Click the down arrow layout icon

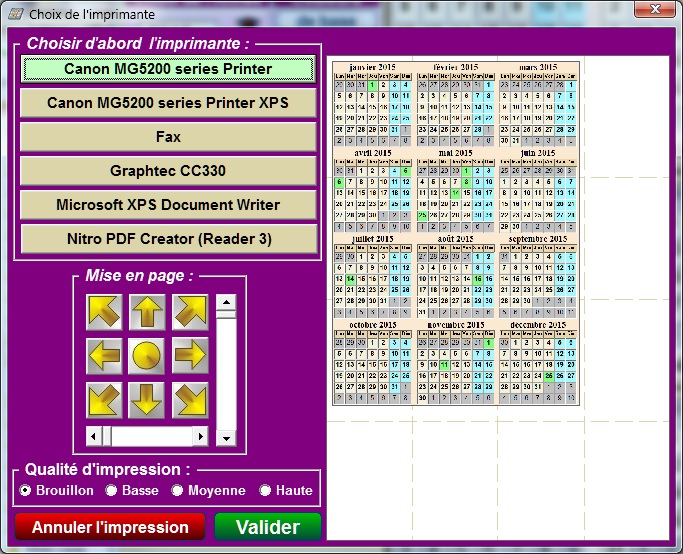click(146, 400)
